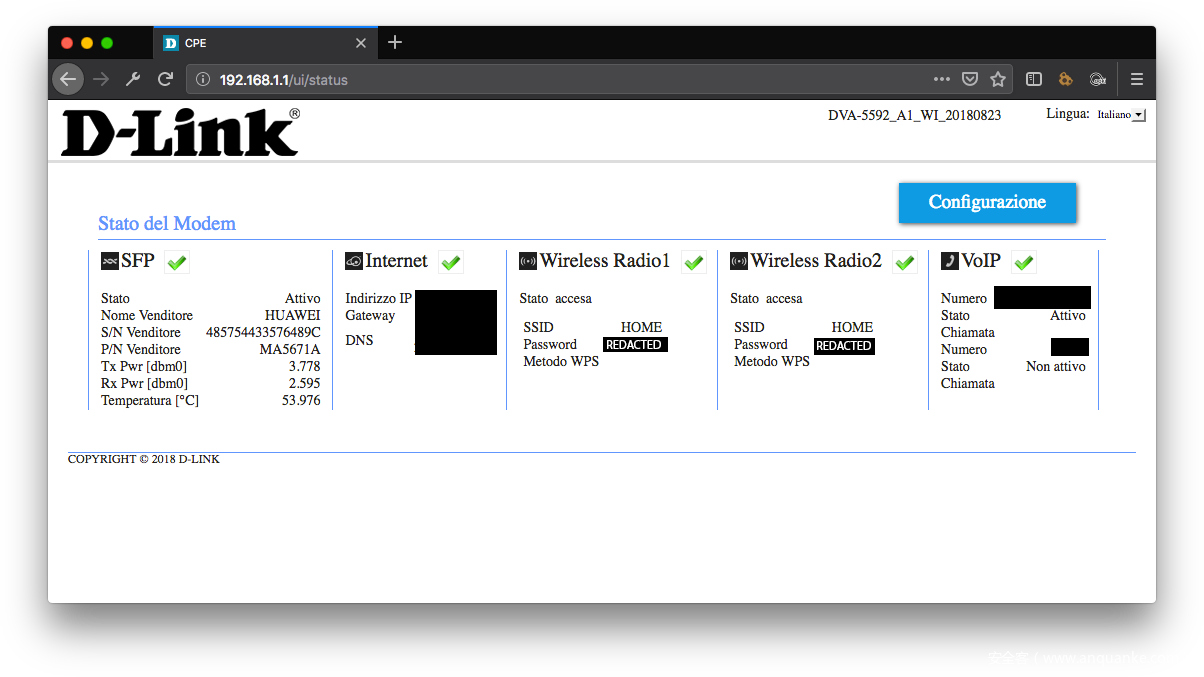Click the Wireless Radio1 antenna icon
The width and height of the screenshot is (1204, 677).
528,261
